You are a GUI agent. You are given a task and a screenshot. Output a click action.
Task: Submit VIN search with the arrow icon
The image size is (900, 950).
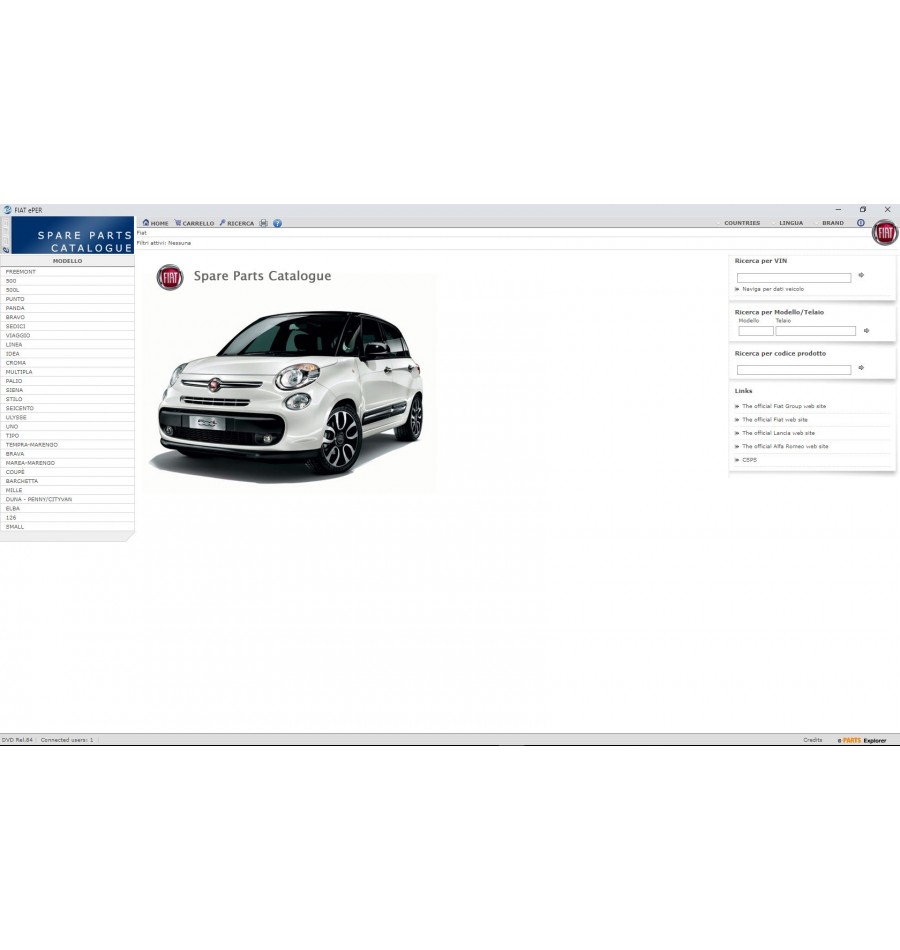click(x=861, y=275)
